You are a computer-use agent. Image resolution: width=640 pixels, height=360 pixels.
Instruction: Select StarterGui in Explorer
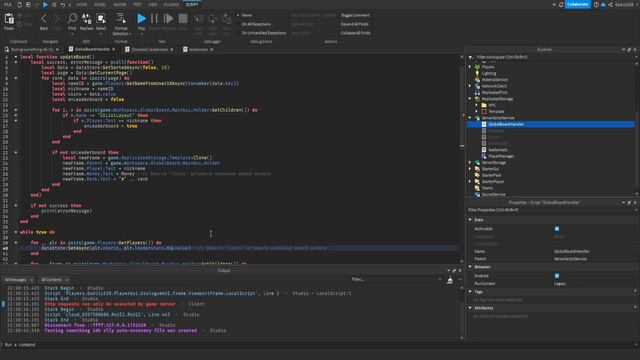(x=490, y=169)
